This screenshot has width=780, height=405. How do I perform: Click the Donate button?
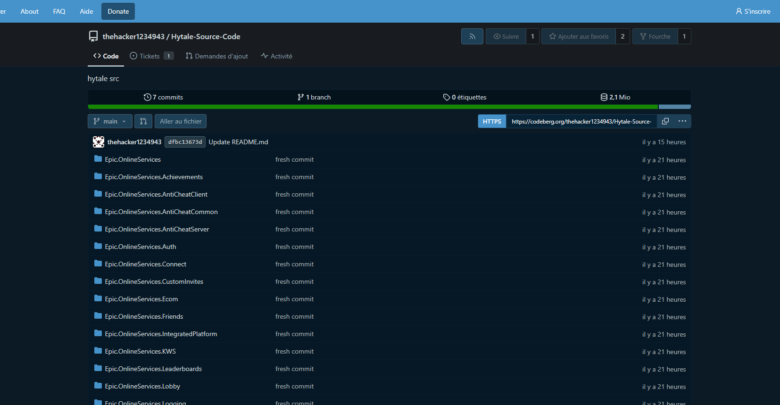[118, 11]
